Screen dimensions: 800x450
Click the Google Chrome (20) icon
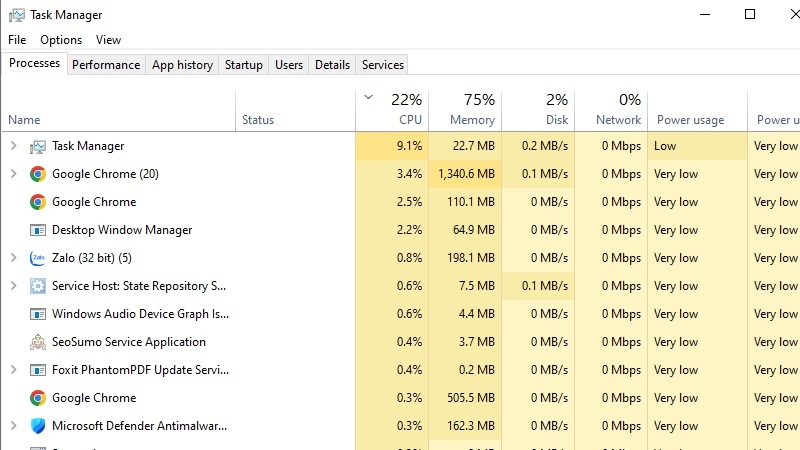coord(38,174)
